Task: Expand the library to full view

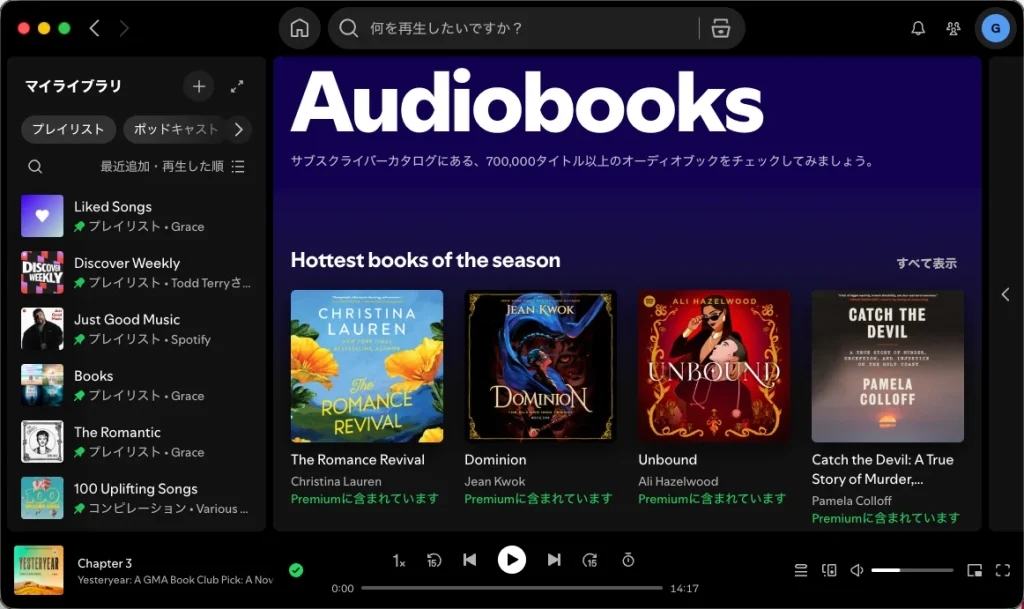Action: (x=237, y=86)
